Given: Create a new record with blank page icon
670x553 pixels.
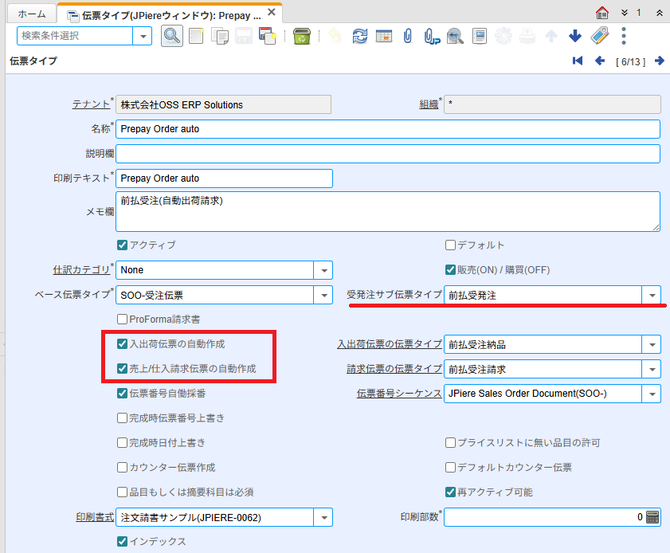Looking at the screenshot, I should 196,36.
